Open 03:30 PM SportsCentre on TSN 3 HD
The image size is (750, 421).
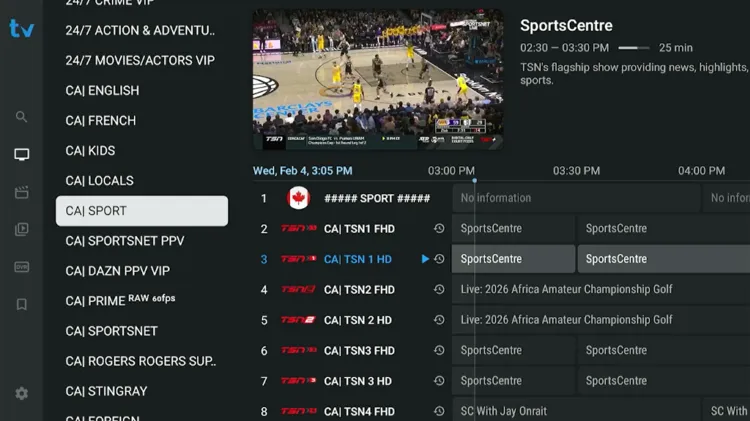coord(664,381)
